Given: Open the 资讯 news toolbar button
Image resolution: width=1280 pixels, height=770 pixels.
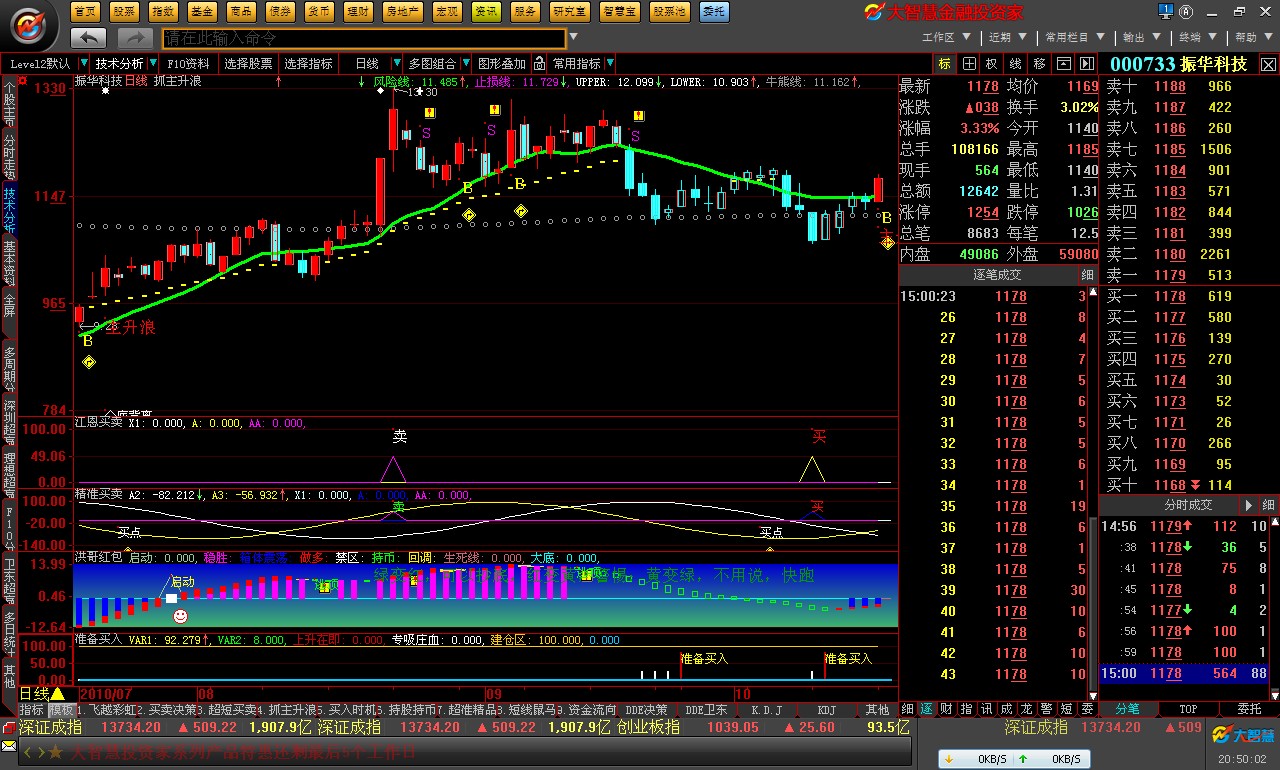Looking at the screenshot, I should point(486,11).
